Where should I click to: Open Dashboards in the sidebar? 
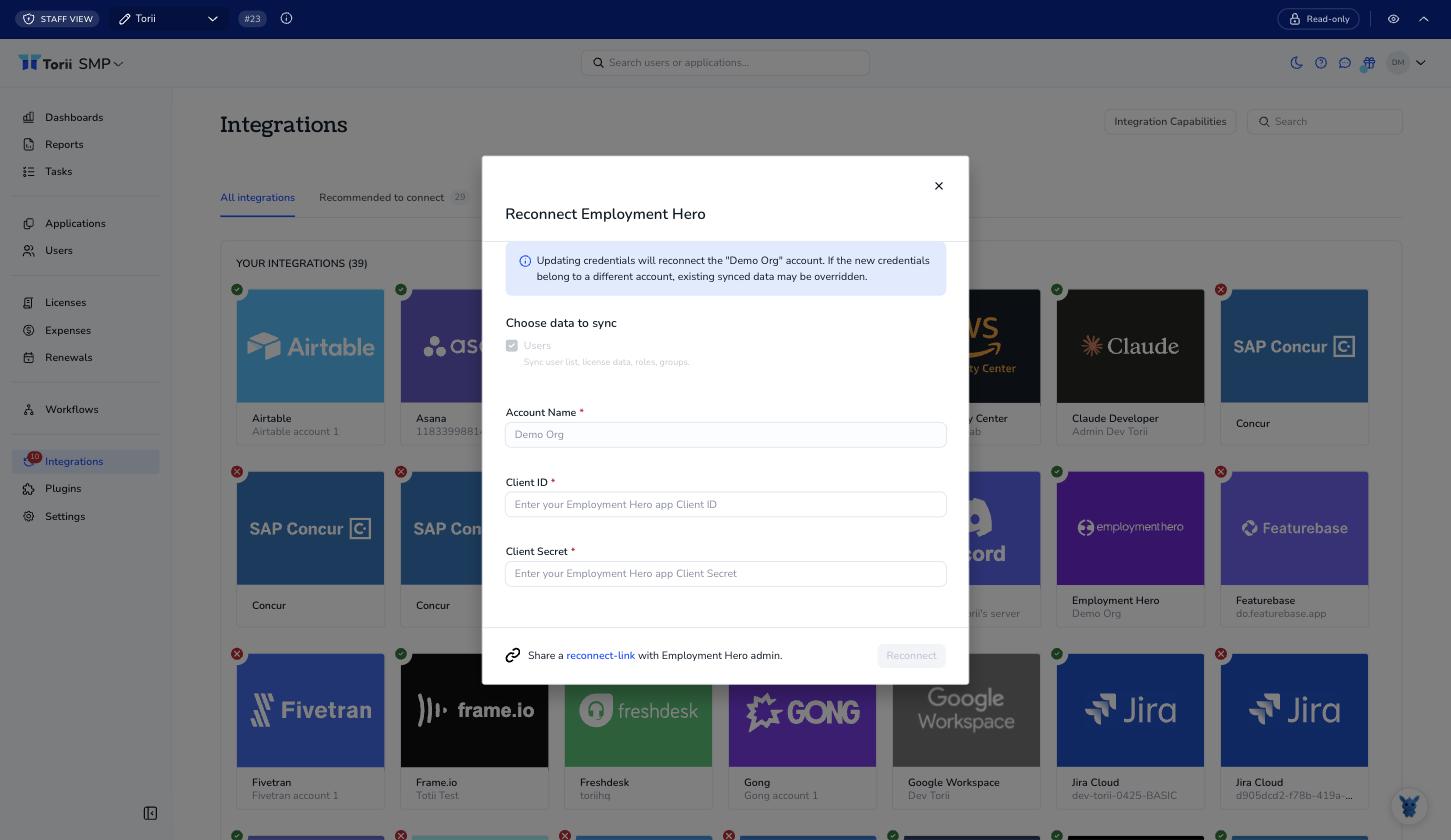click(85, 118)
